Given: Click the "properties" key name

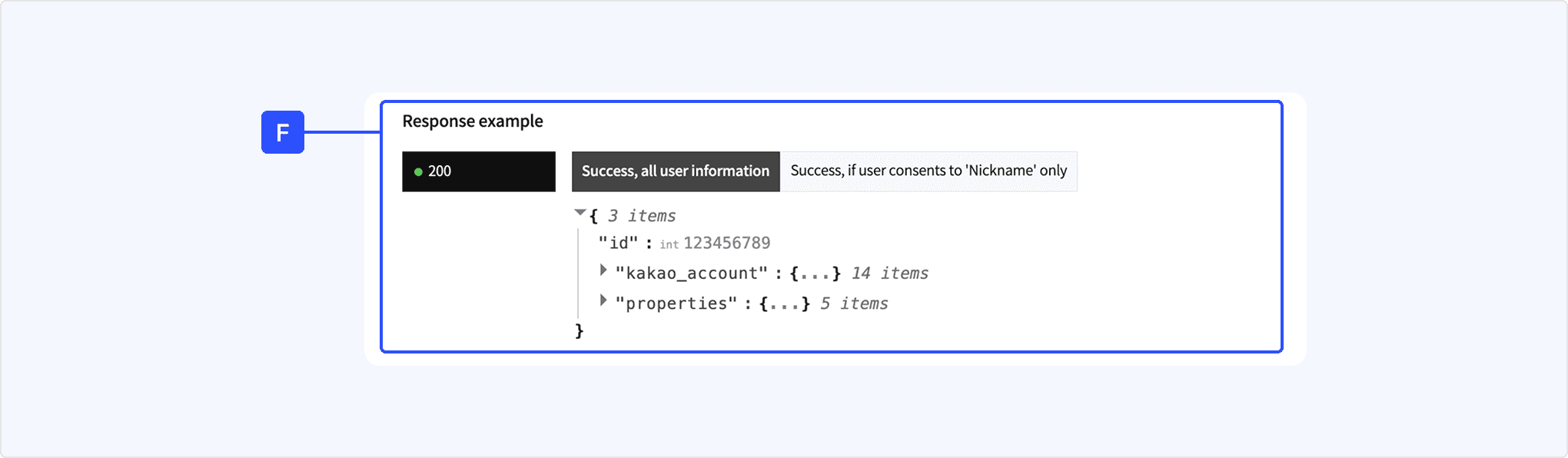Looking at the screenshot, I should click(676, 304).
